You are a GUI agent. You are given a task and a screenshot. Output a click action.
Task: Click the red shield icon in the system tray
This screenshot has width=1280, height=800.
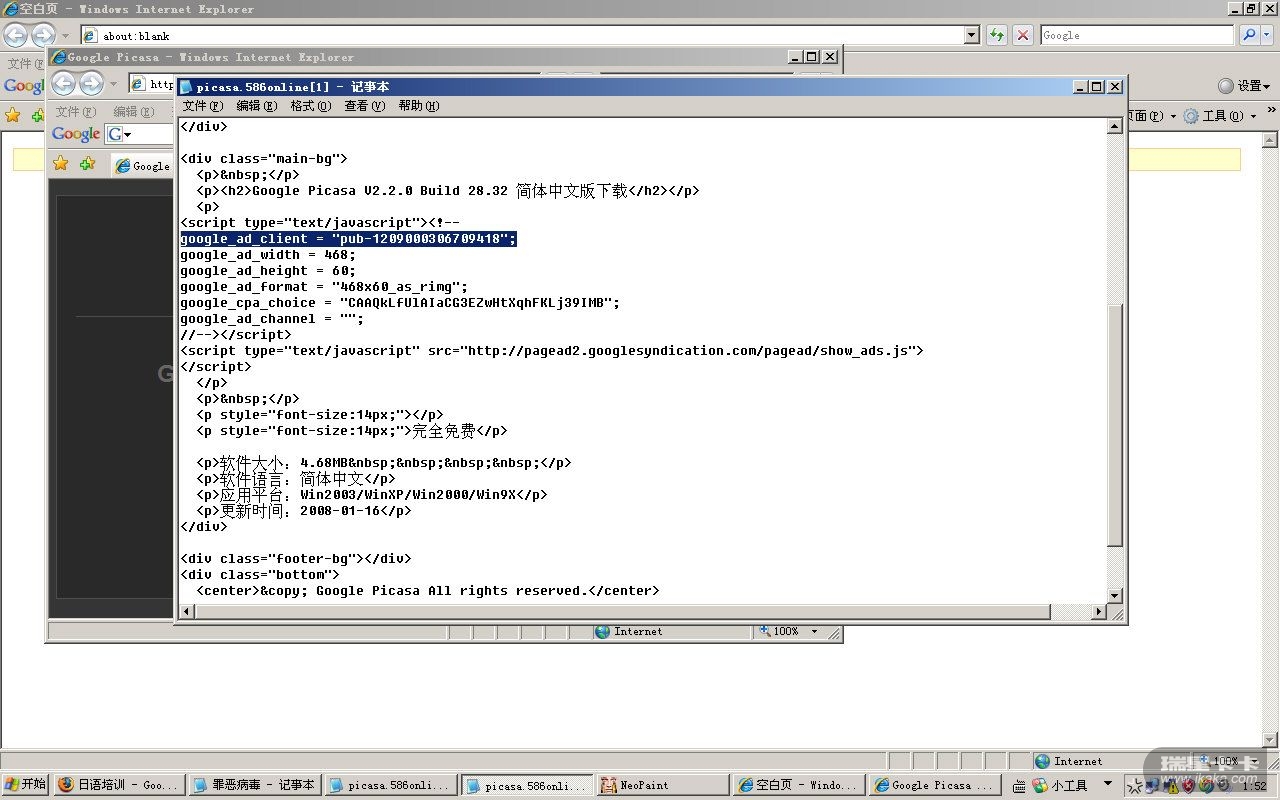(1189, 786)
